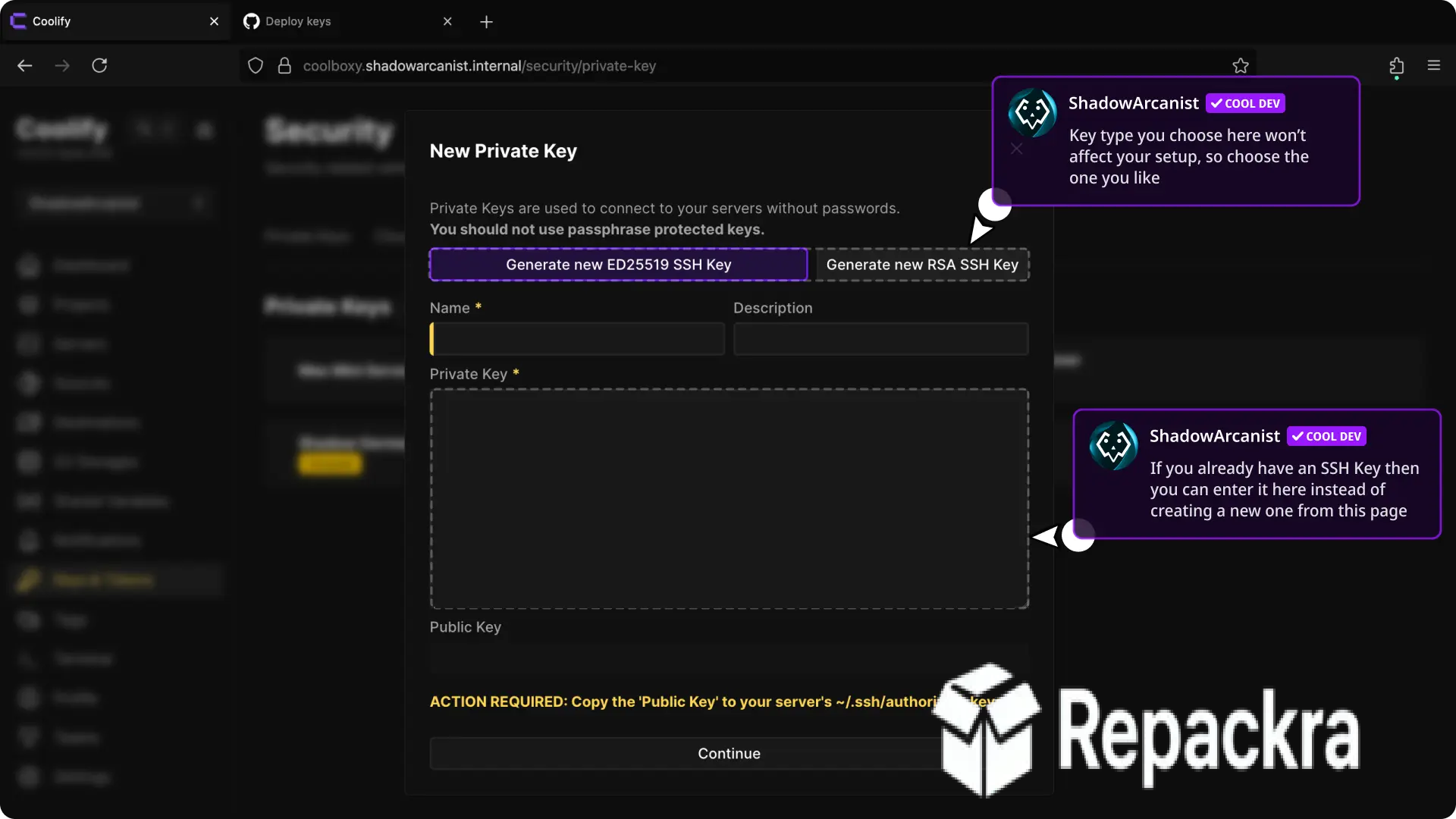Click the Coolify logo in sidebar
The height and width of the screenshot is (819, 1456).
[62, 130]
